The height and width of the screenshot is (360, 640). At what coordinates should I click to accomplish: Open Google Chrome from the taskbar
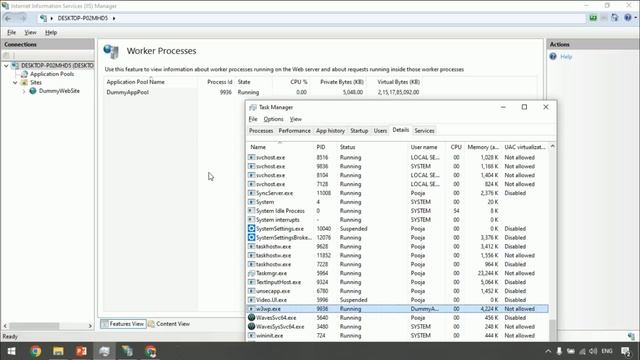[x=36, y=351]
